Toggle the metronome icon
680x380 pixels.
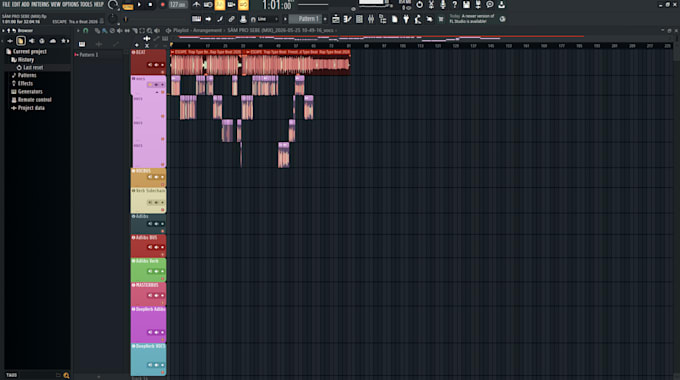click(x=196, y=5)
